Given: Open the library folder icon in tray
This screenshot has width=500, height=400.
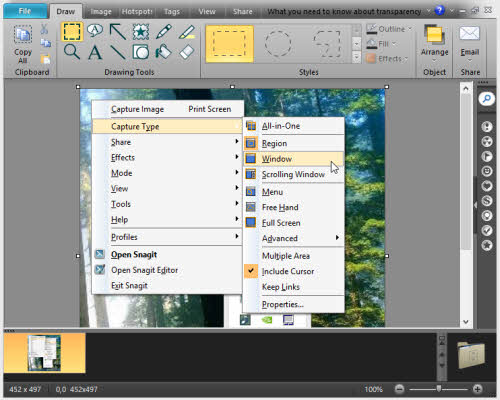Looking at the screenshot, I should click(x=471, y=355).
